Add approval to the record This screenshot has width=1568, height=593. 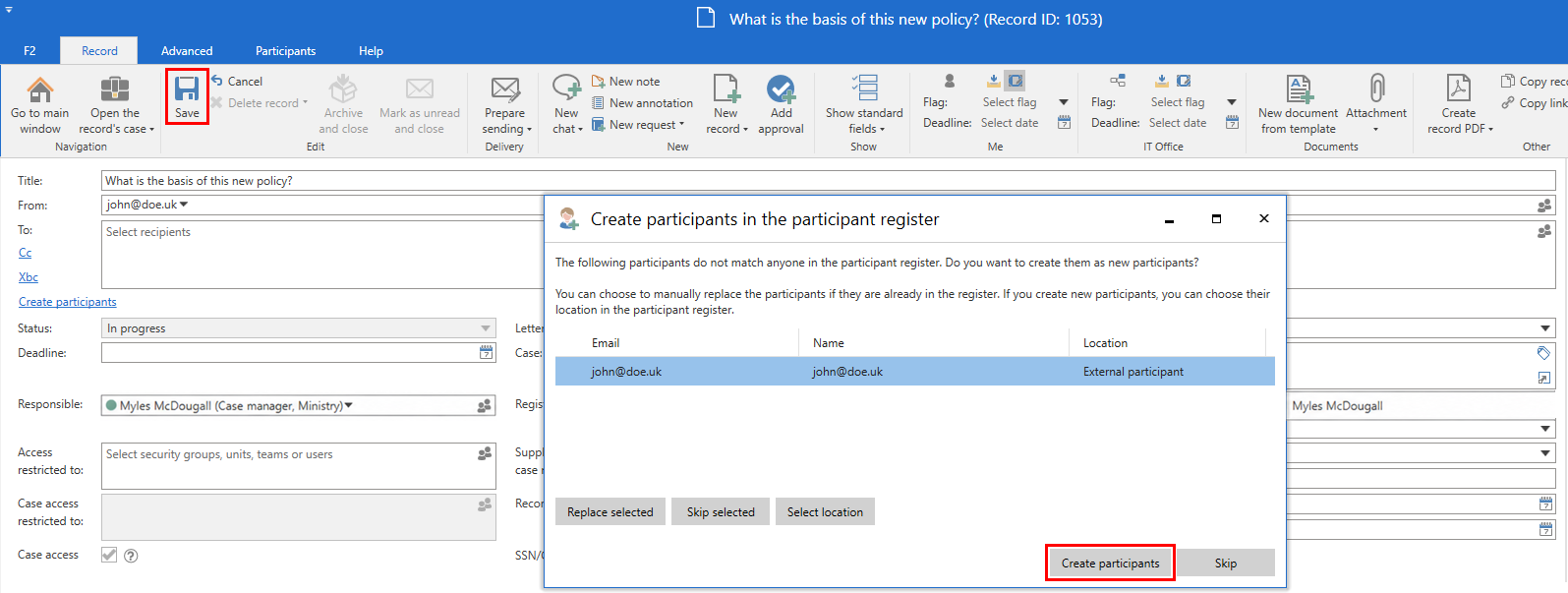[782, 104]
